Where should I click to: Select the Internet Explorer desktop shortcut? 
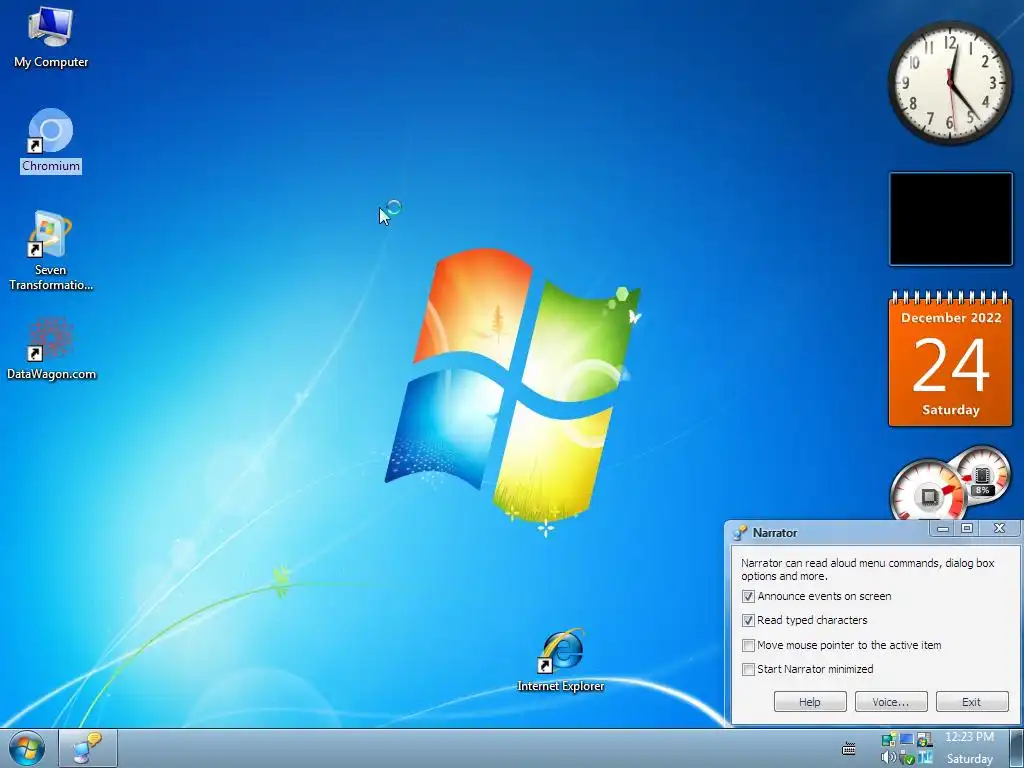tap(560, 661)
